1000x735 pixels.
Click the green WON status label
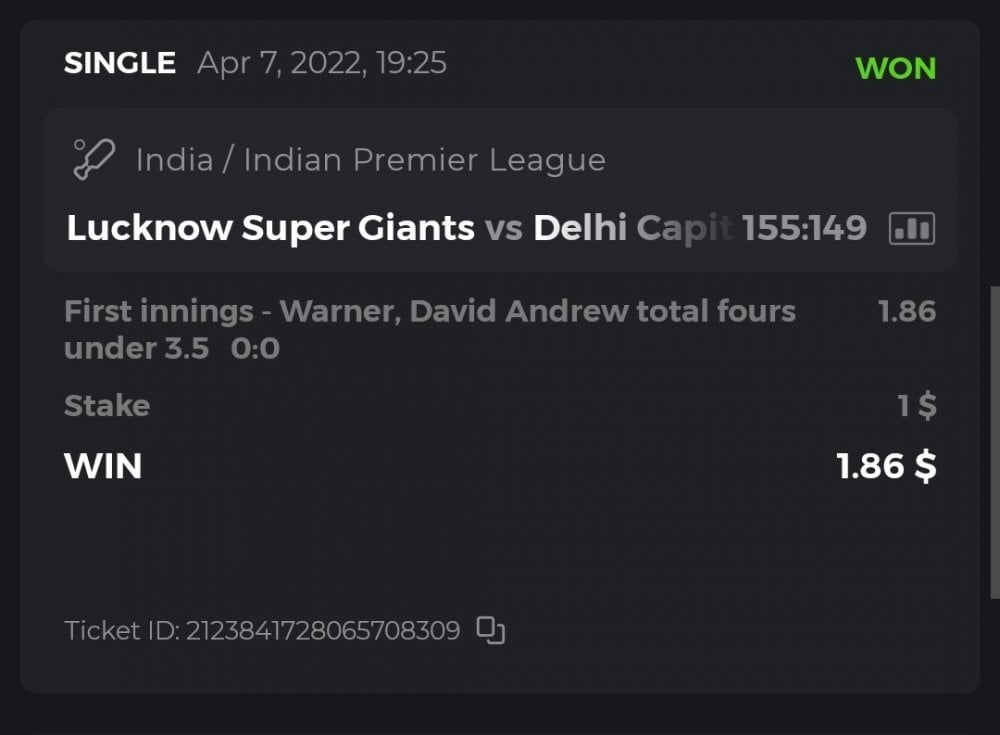point(895,68)
